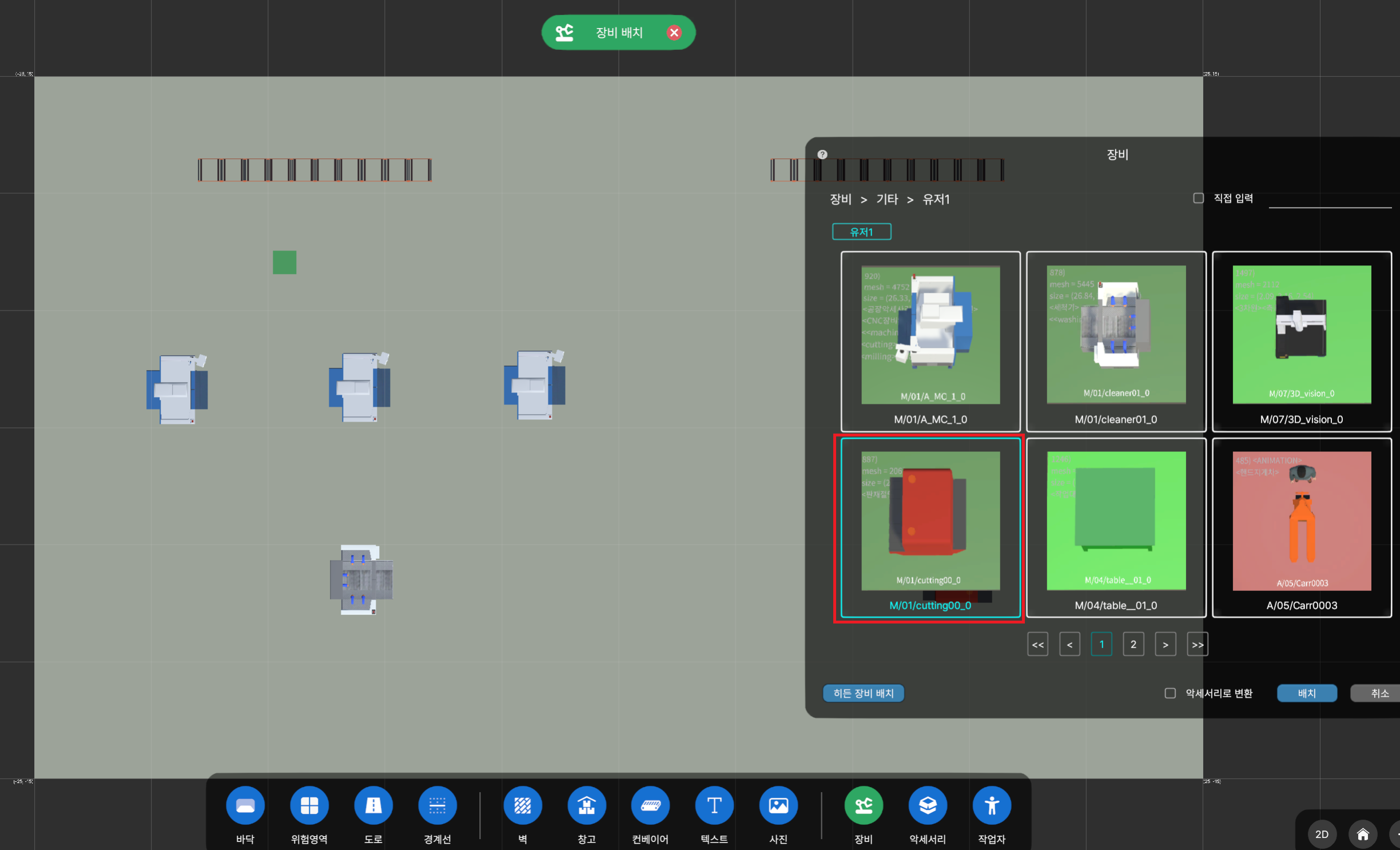Check the 악세서리로 변환 checkbox

click(x=1170, y=693)
